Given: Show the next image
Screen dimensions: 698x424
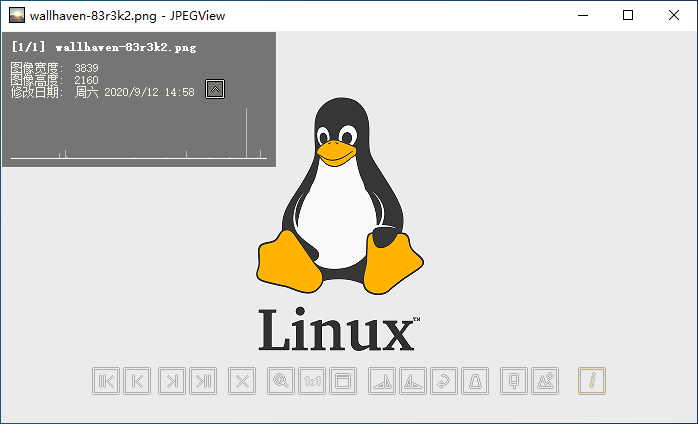Looking at the screenshot, I should [172, 381].
